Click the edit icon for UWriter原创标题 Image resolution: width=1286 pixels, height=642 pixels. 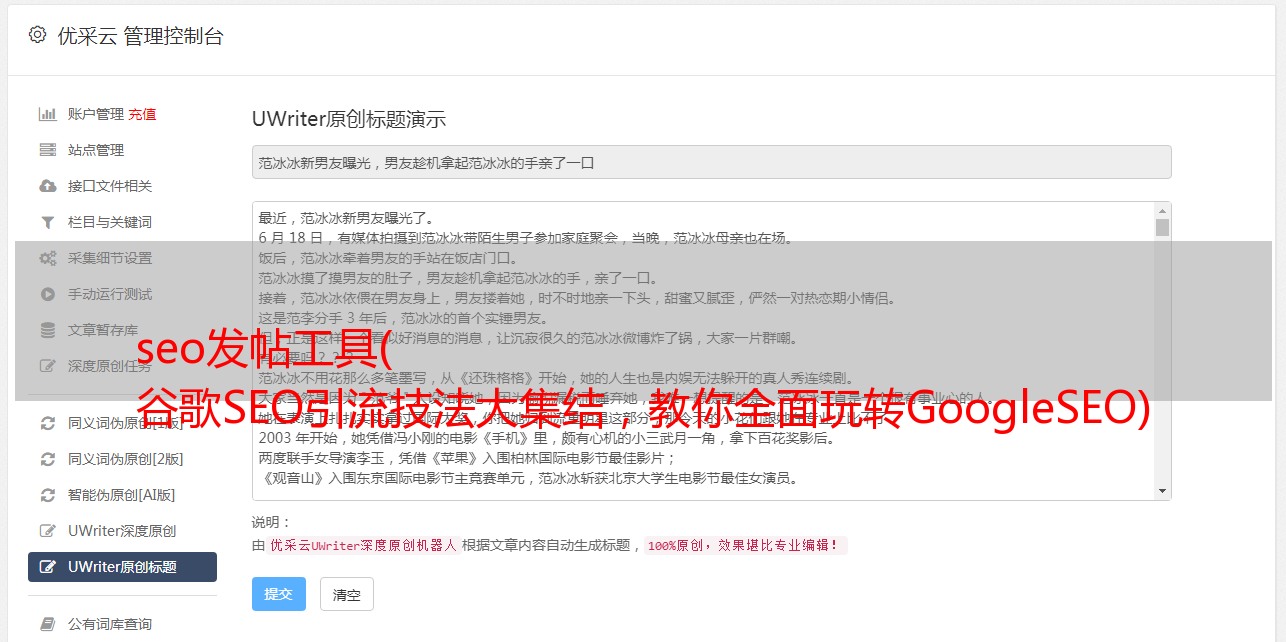[x=47, y=567]
